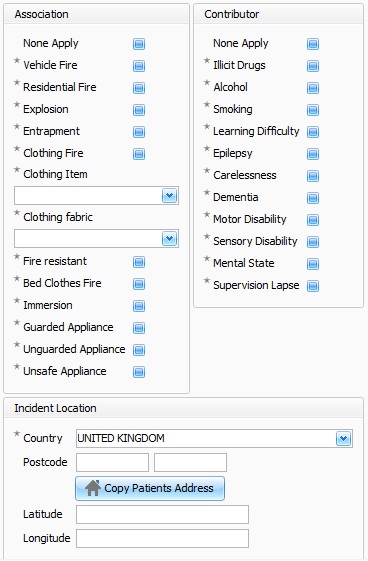
Task: Click the Incident Location panel header
Action: coord(183,408)
